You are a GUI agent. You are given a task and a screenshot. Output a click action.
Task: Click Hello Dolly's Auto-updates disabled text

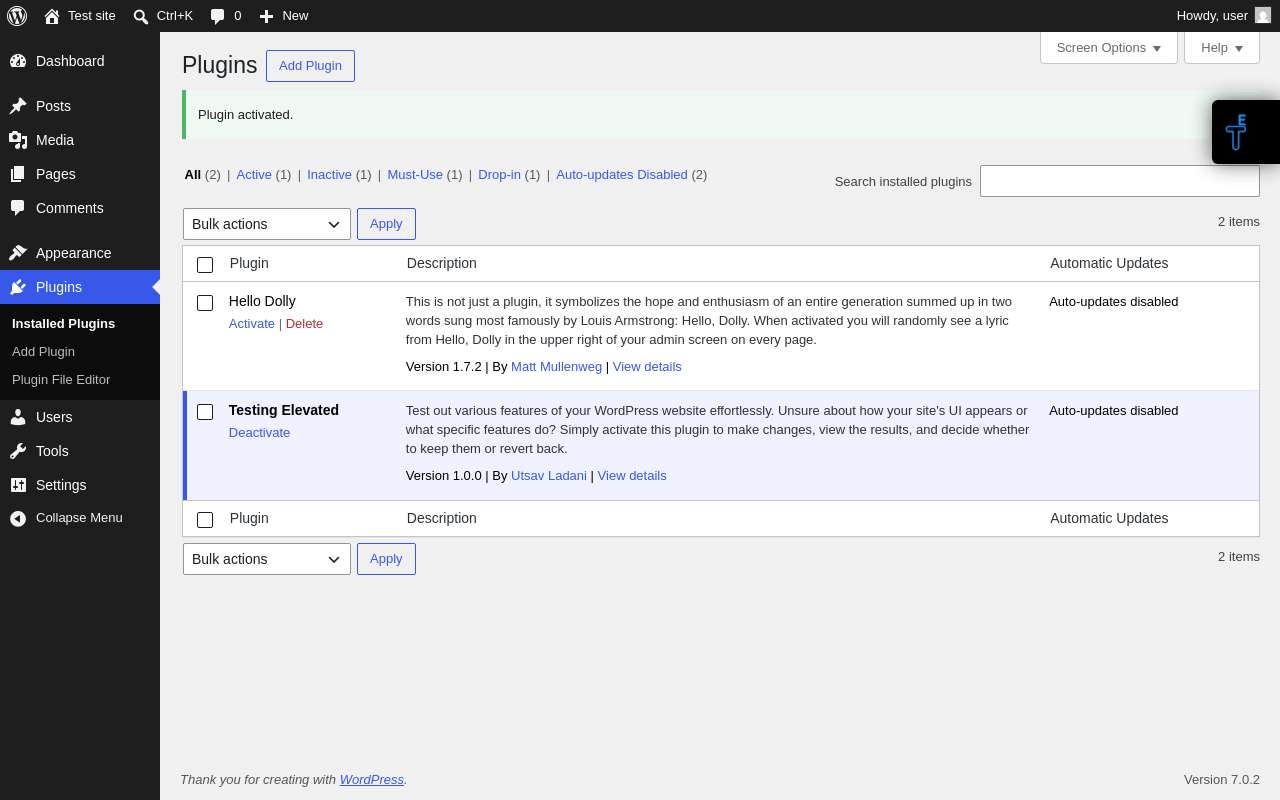point(1114,301)
